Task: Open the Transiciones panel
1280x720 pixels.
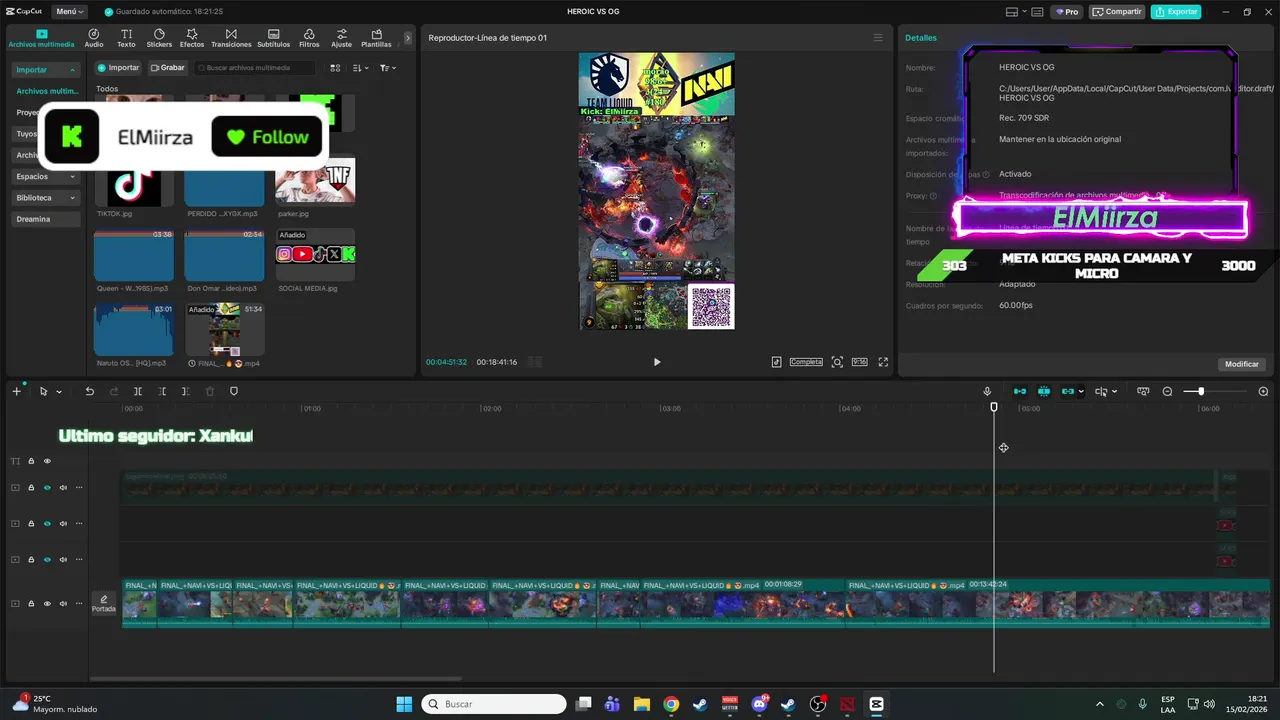Action: pyautogui.click(x=231, y=38)
